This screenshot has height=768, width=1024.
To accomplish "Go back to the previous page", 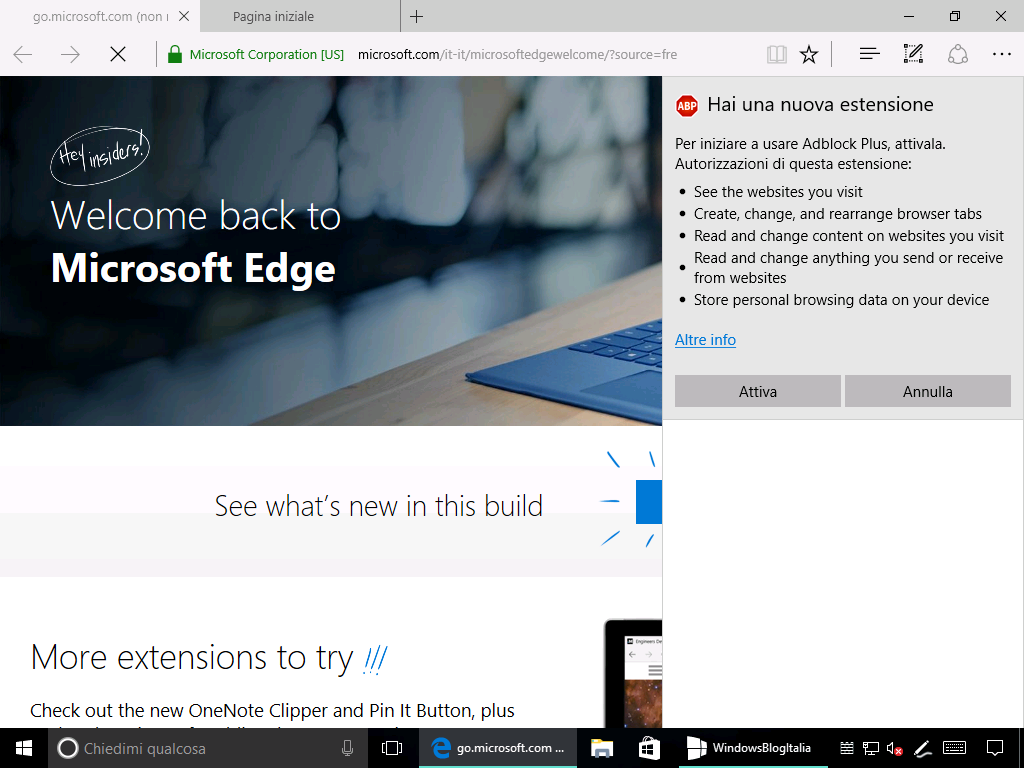I will click(x=23, y=54).
